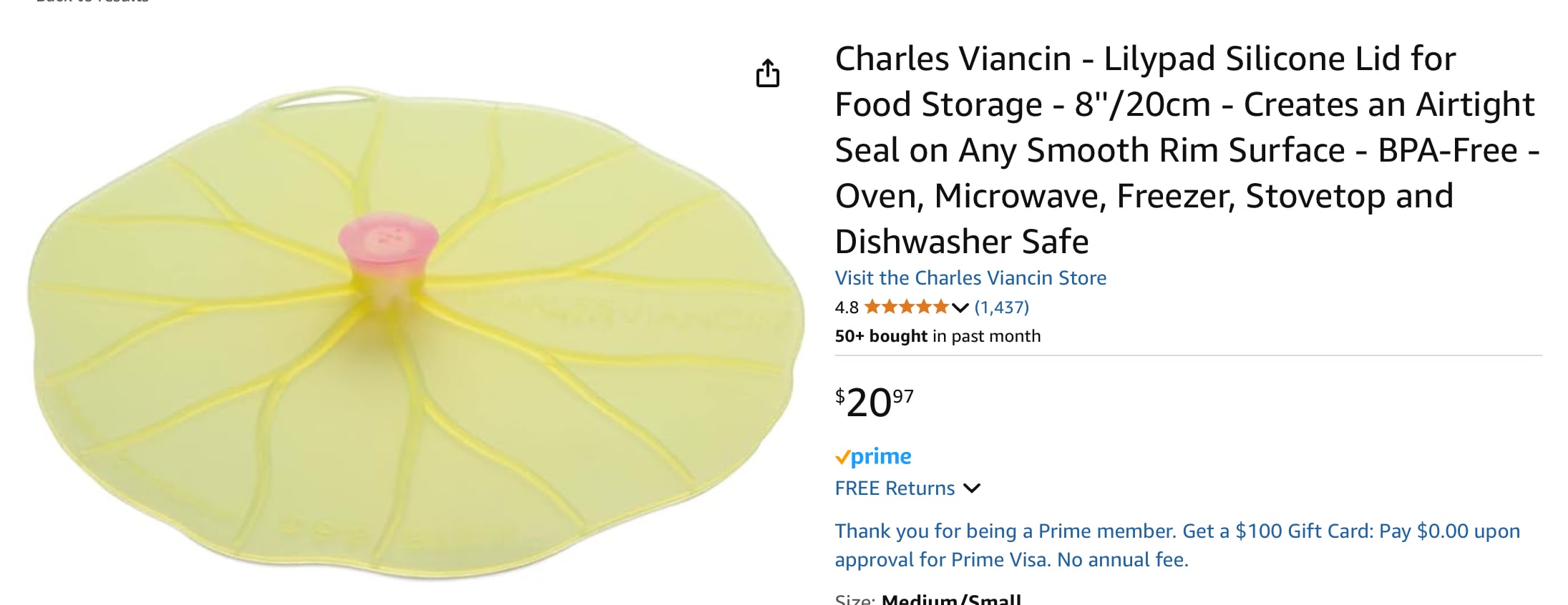Click the share icon beside the product image
The image size is (1568, 605).
(x=767, y=73)
